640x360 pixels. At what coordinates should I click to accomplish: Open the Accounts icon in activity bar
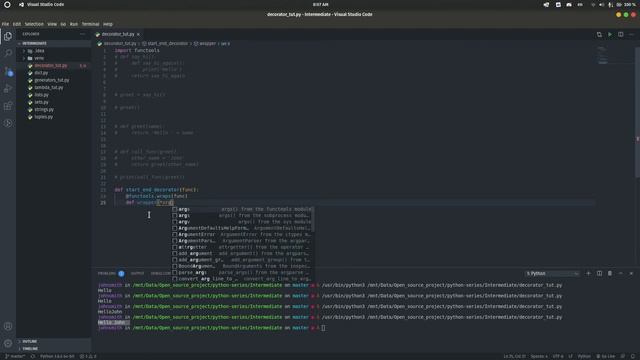pos(8,326)
